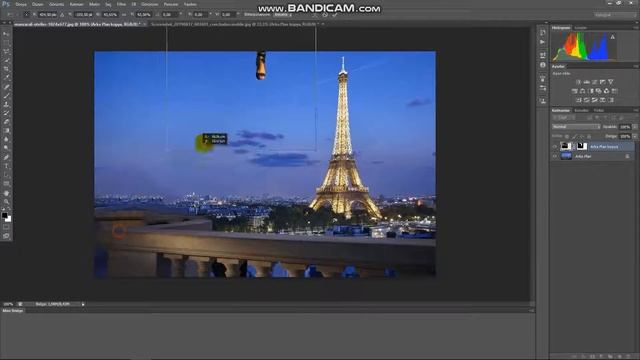Click the Change Screen Mode icon
Screen dimensions: 640x360
click(x=6, y=236)
